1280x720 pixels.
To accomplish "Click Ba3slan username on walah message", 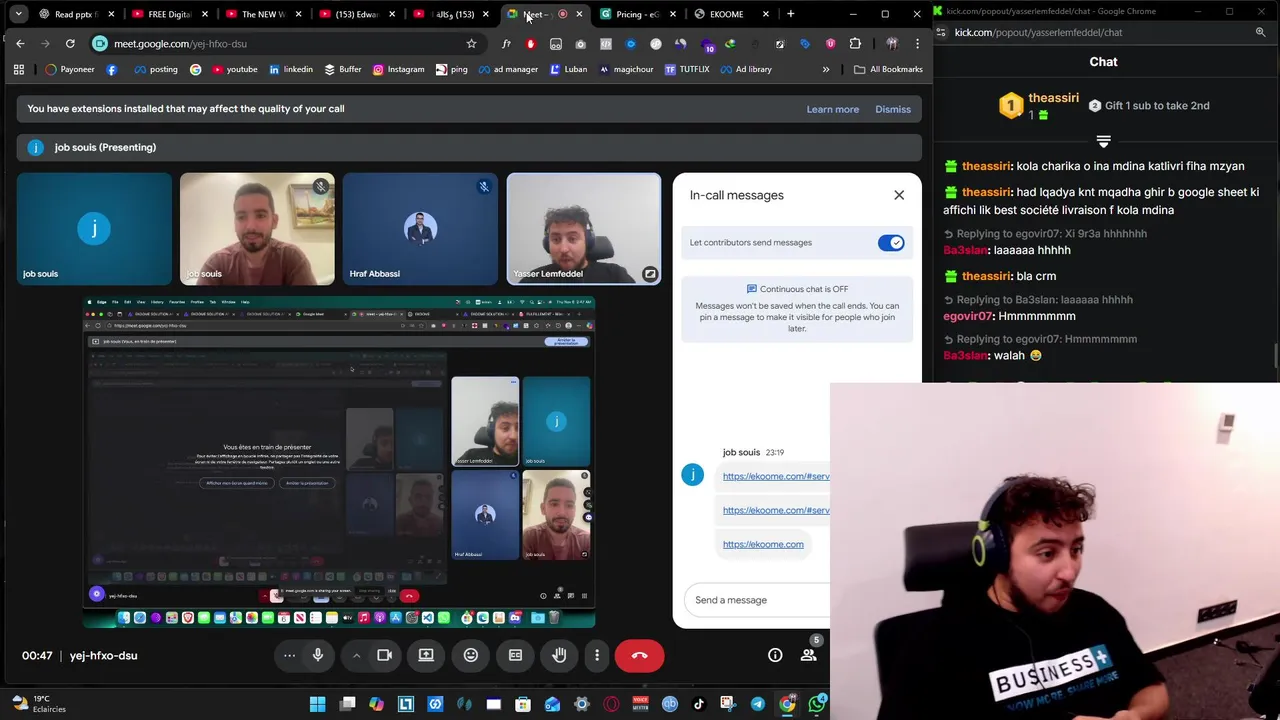I will click(965, 355).
